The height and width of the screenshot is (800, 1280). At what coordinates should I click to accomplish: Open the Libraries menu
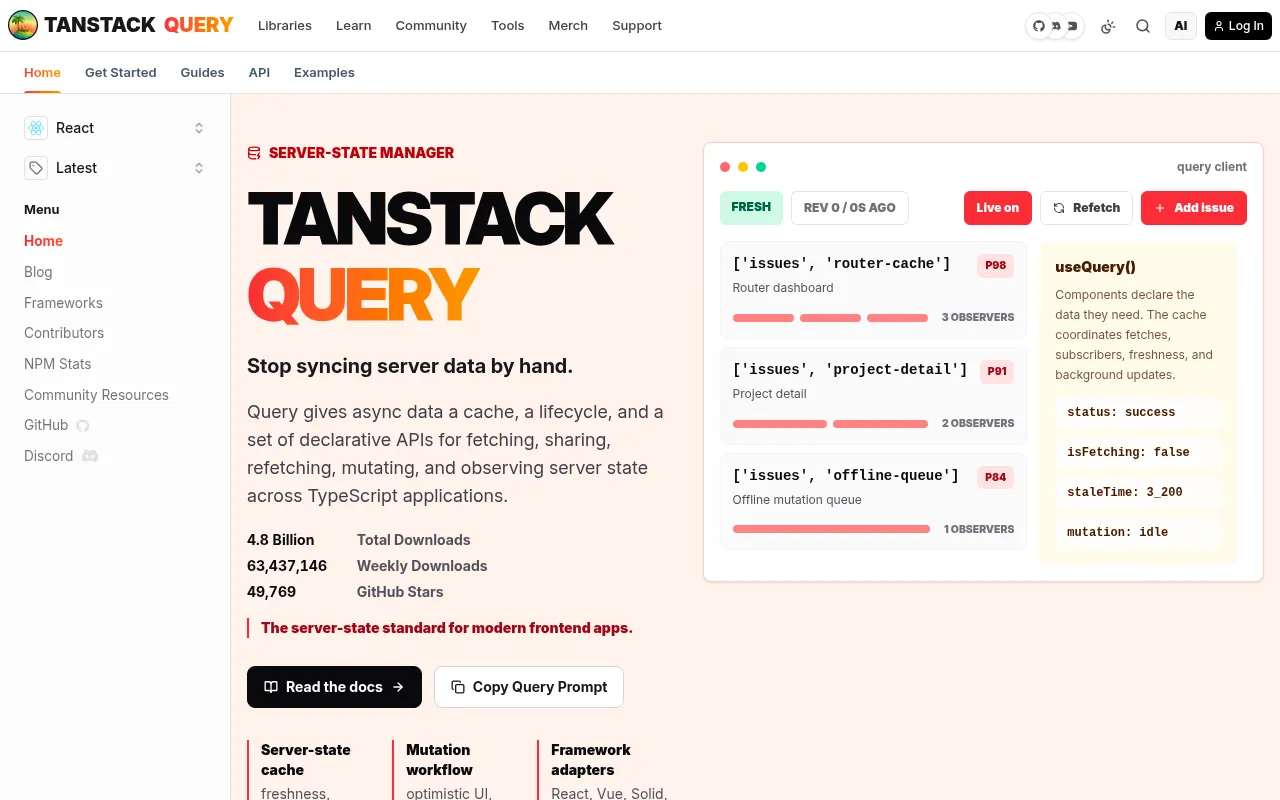[x=285, y=25]
